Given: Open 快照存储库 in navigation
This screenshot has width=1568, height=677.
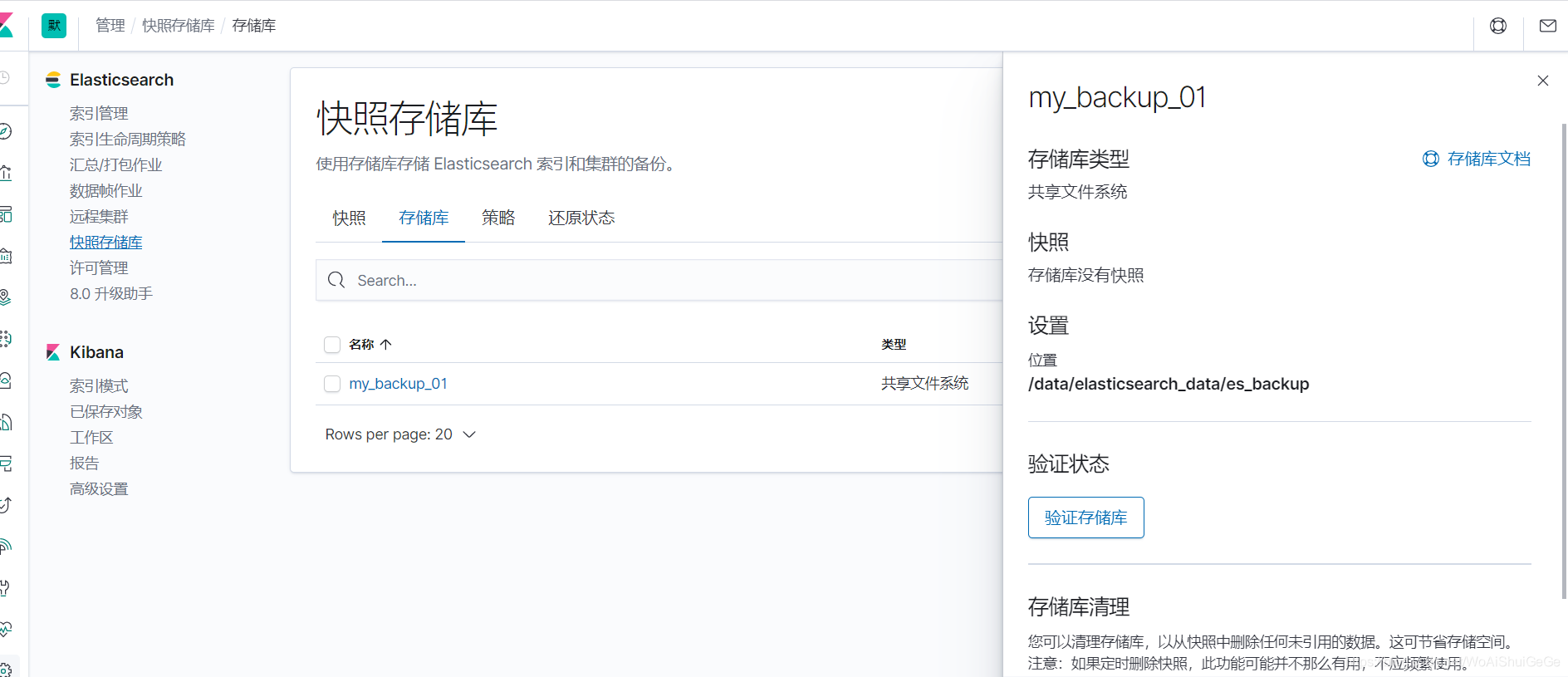Looking at the screenshot, I should point(106,242).
